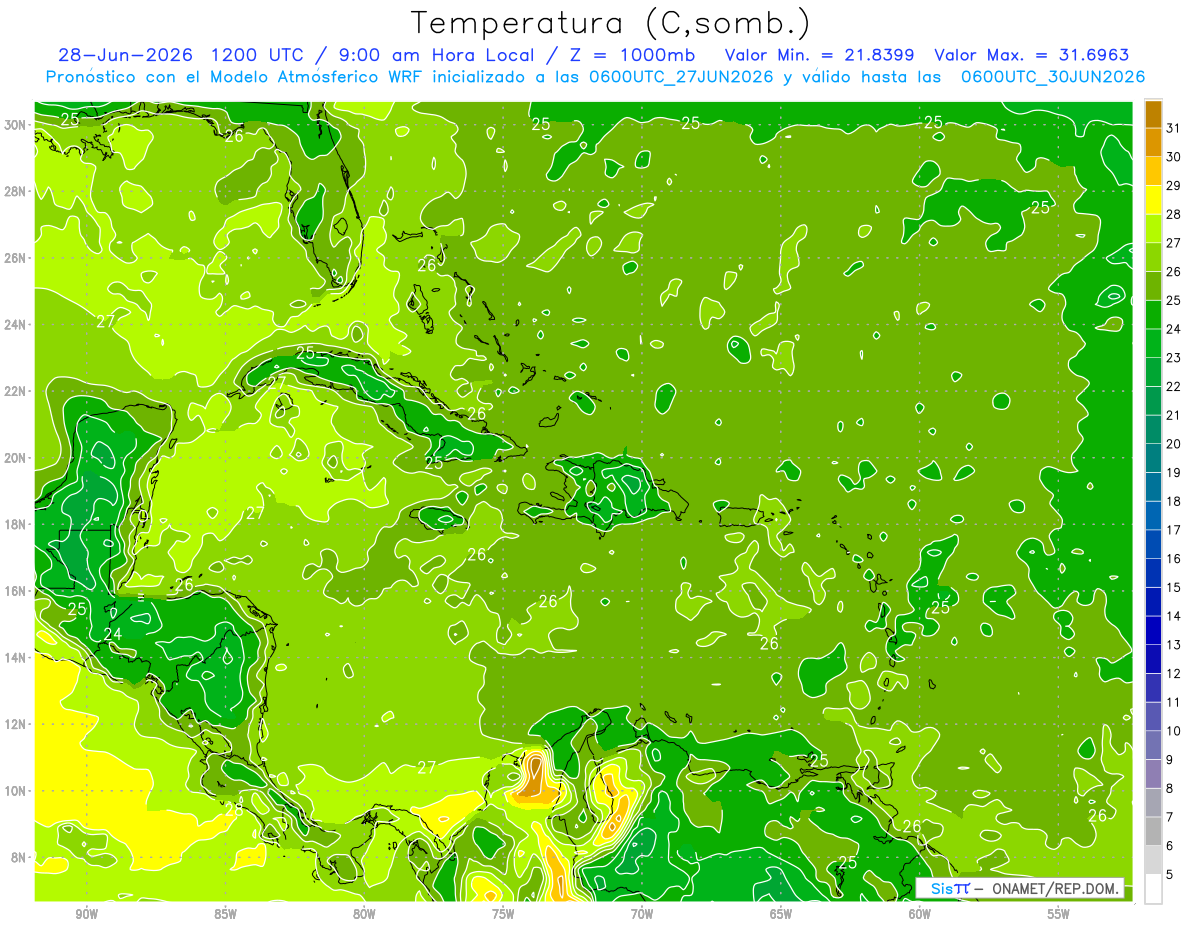Click the white swatch below 5 on color scale
The height and width of the screenshot is (927, 1200).
(1153, 889)
